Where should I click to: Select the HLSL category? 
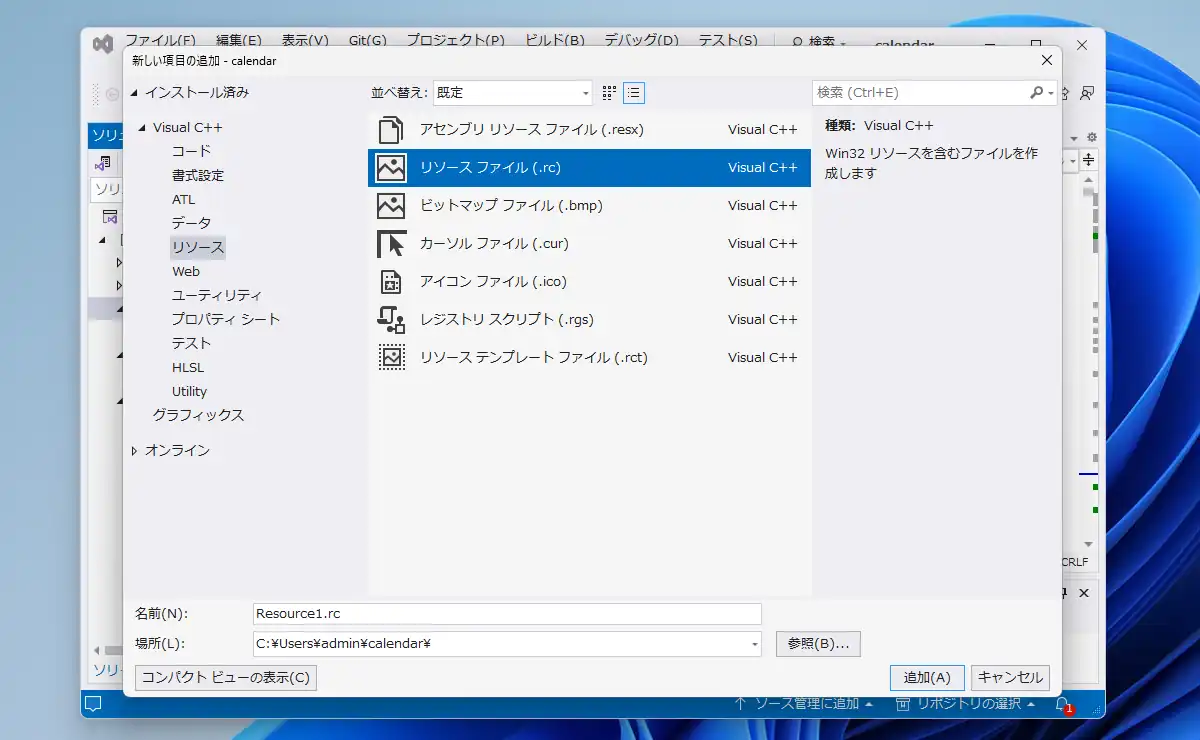click(188, 367)
